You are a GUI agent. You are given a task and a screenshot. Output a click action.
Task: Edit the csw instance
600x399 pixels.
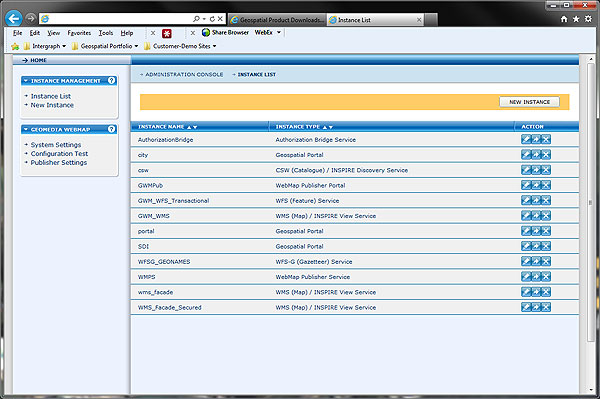[526, 170]
